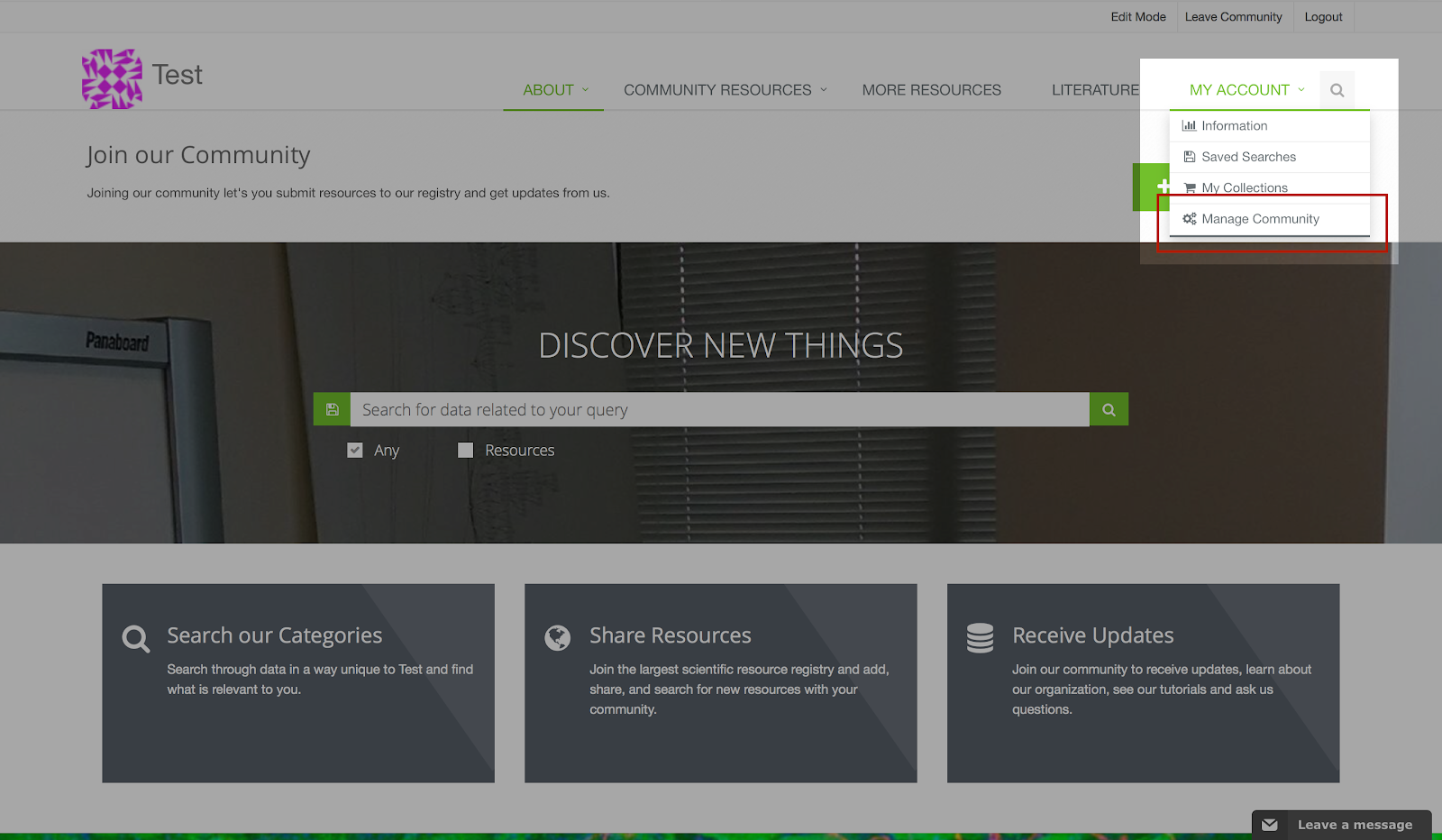
Task: Click the Receive Updates database icon
Action: click(980, 638)
